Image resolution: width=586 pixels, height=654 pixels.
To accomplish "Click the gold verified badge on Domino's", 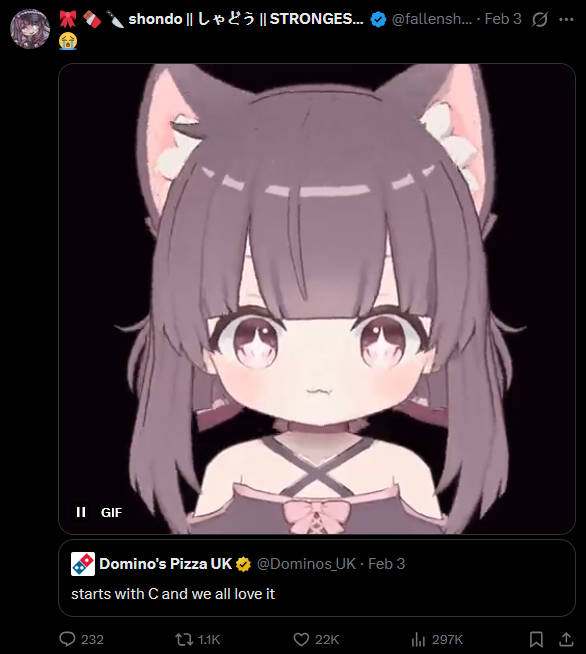I will click(244, 564).
